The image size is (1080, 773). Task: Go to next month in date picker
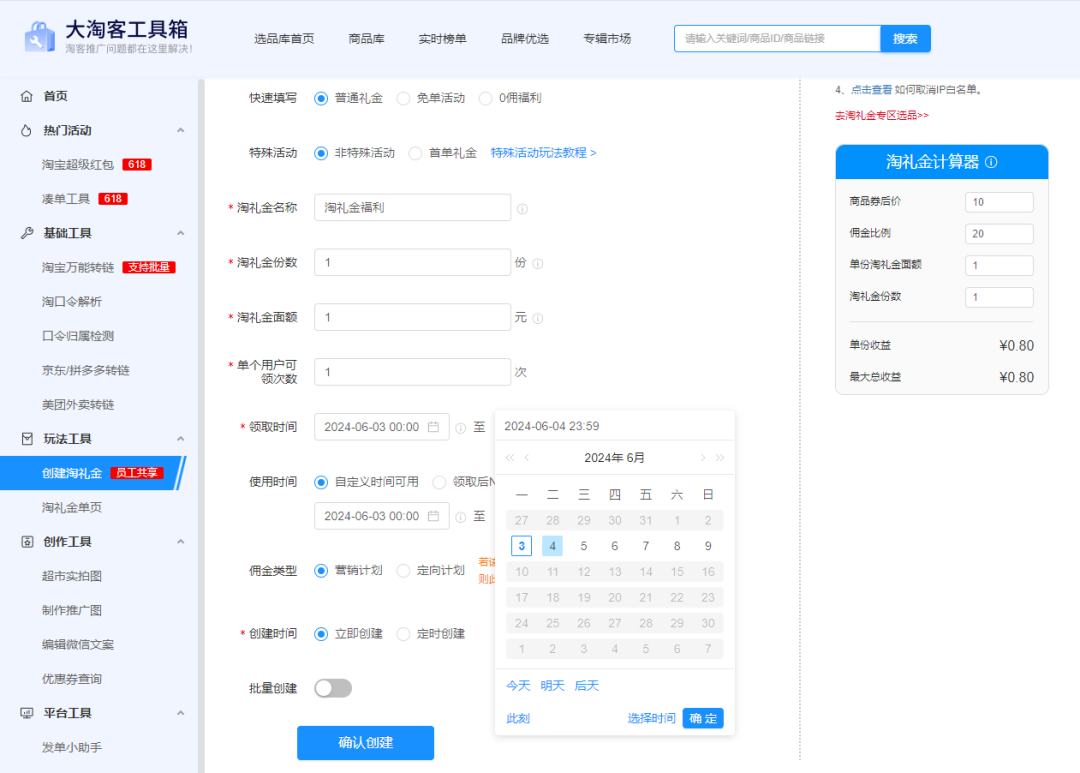click(703, 457)
